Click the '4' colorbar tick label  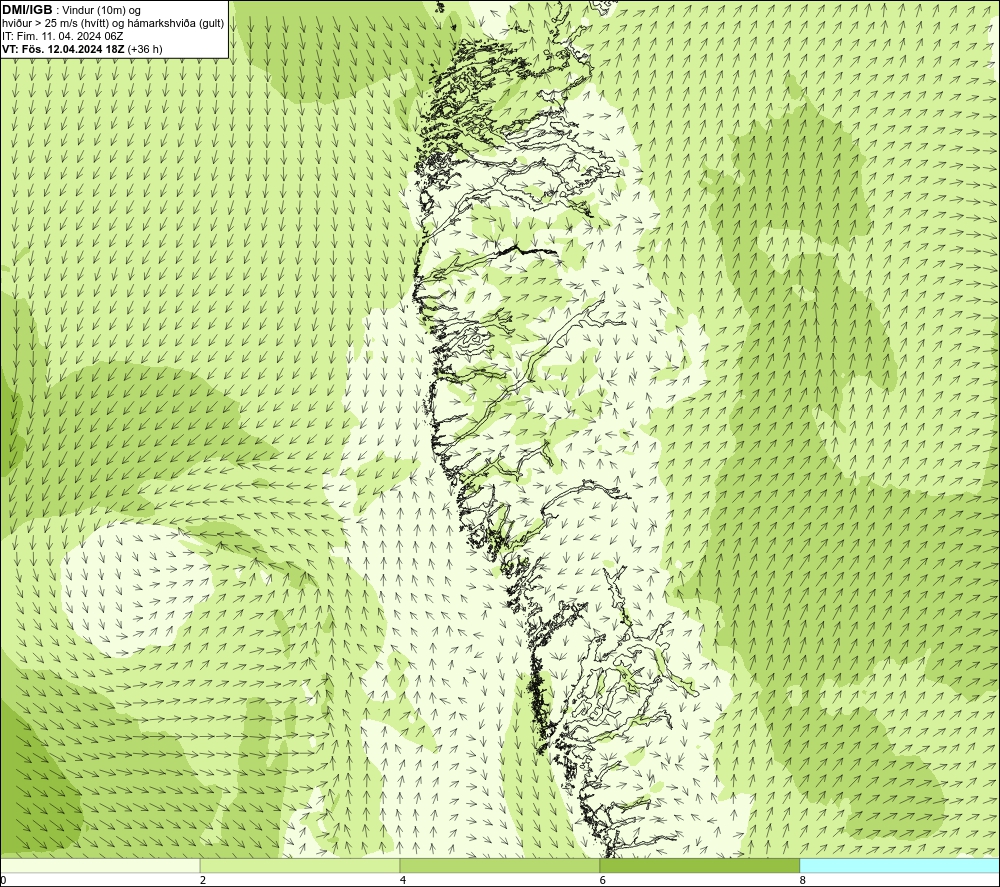[403, 881]
